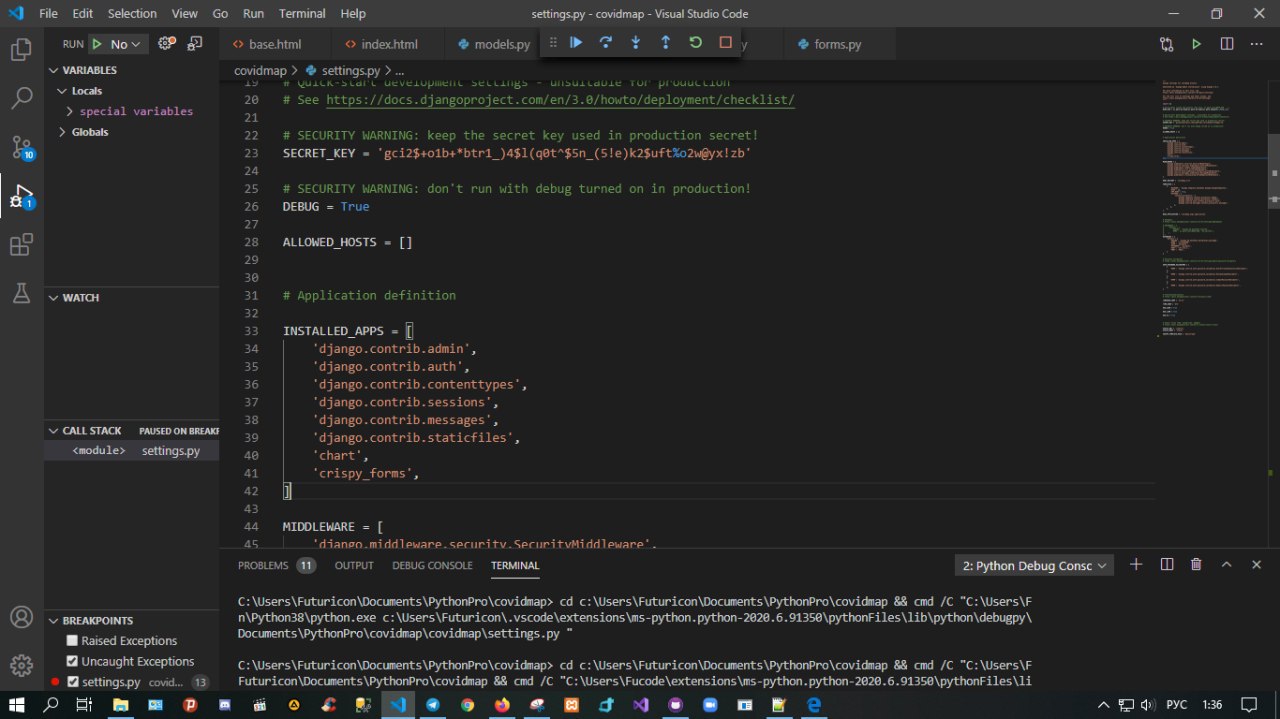
Task: Switch to the OUTPUT panel tab
Action: click(x=354, y=565)
